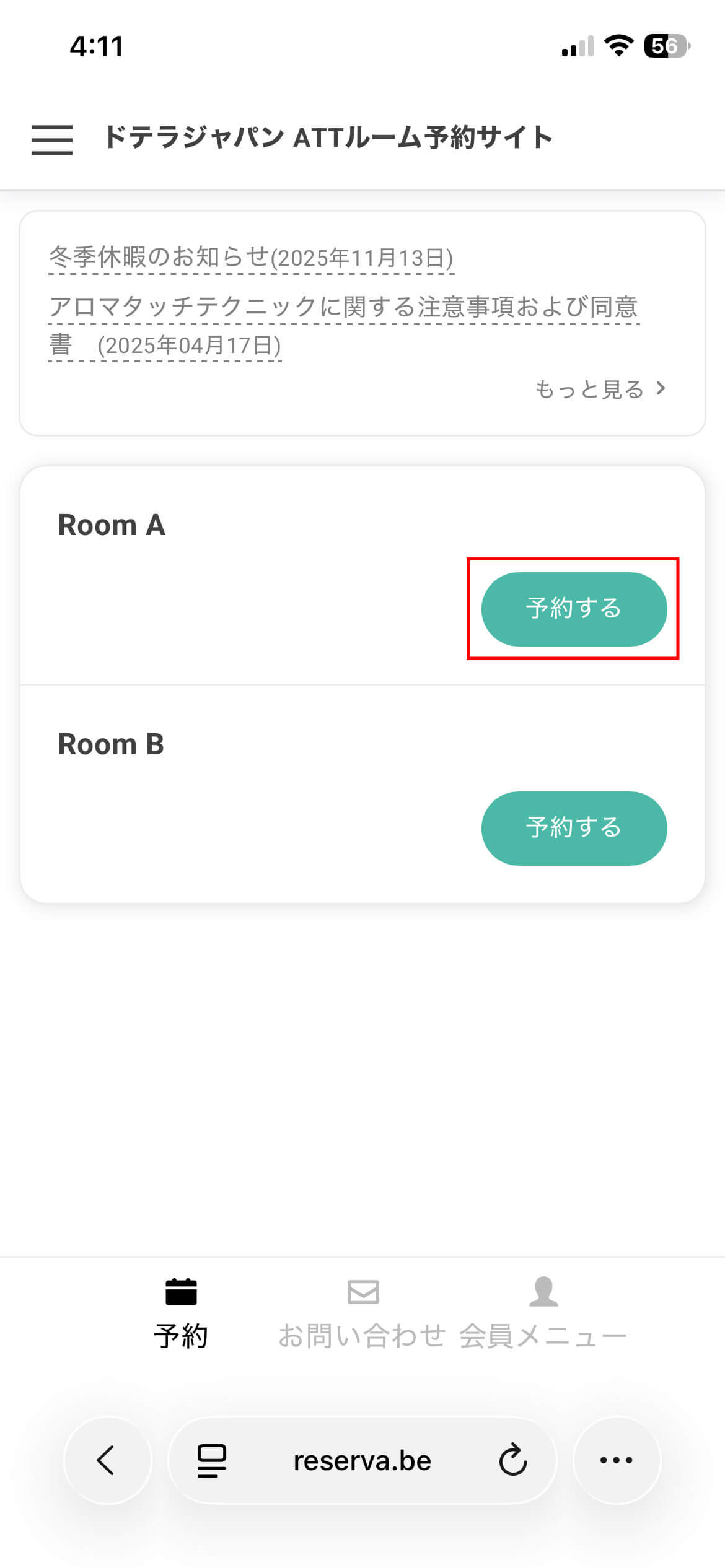Switch to the 予約 tab label
The height and width of the screenshot is (1568, 725).
tap(181, 1336)
